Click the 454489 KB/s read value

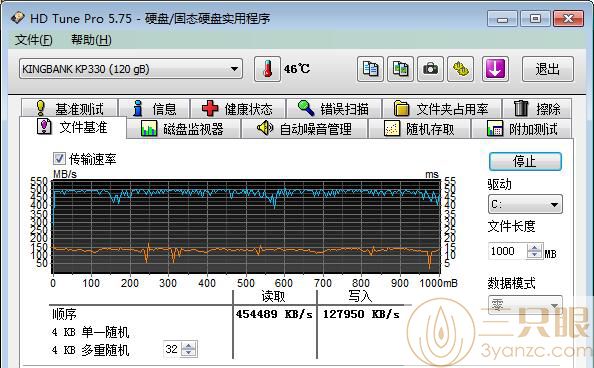[274, 314]
